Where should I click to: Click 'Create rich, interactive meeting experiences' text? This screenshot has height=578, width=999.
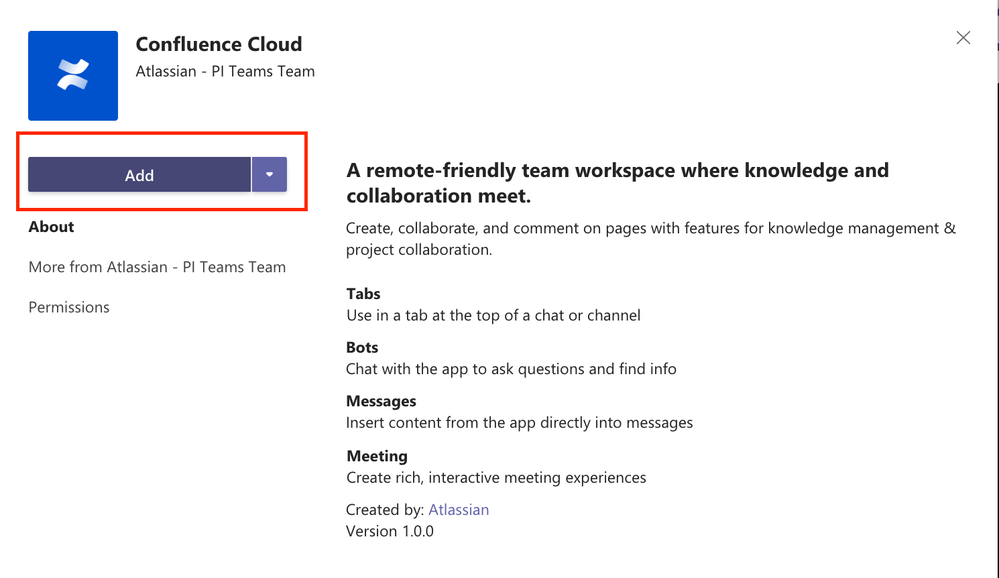coord(496,478)
